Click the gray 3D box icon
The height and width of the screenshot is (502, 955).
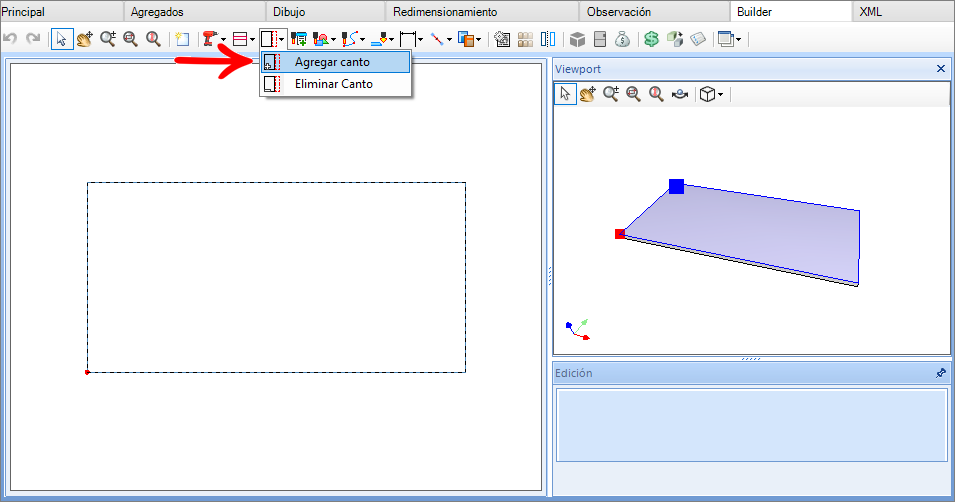click(x=577, y=40)
